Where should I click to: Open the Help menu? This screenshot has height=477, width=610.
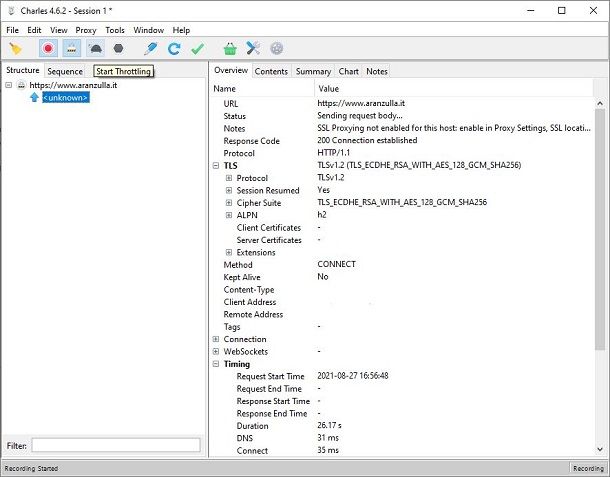coord(181,30)
